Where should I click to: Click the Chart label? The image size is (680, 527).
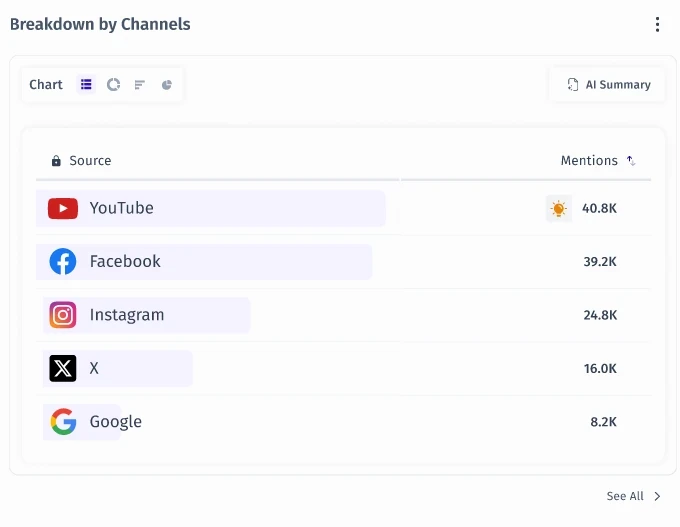[x=46, y=84]
